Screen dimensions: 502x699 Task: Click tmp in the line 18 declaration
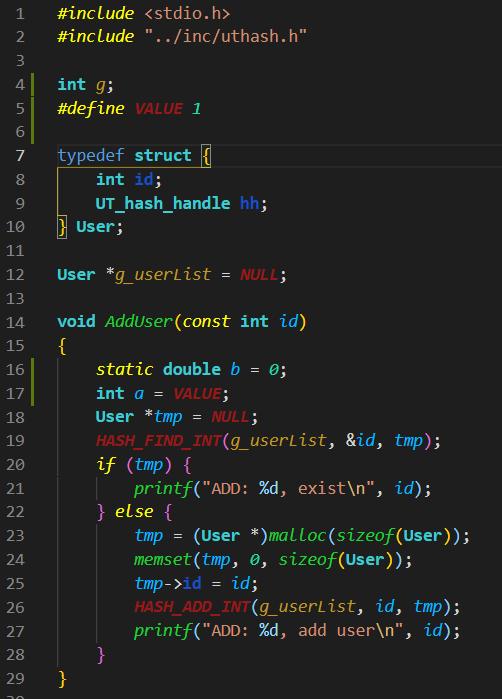[x=168, y=417]
